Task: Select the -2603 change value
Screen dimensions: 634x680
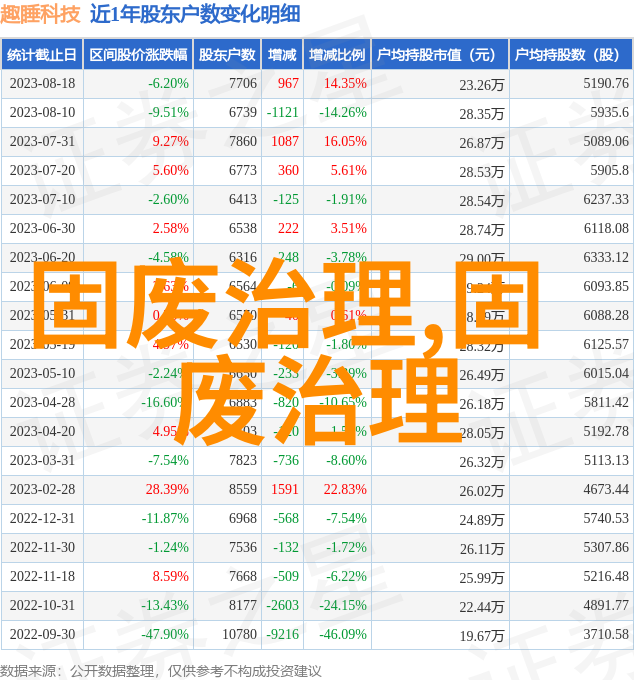Action: coord(282,606)
